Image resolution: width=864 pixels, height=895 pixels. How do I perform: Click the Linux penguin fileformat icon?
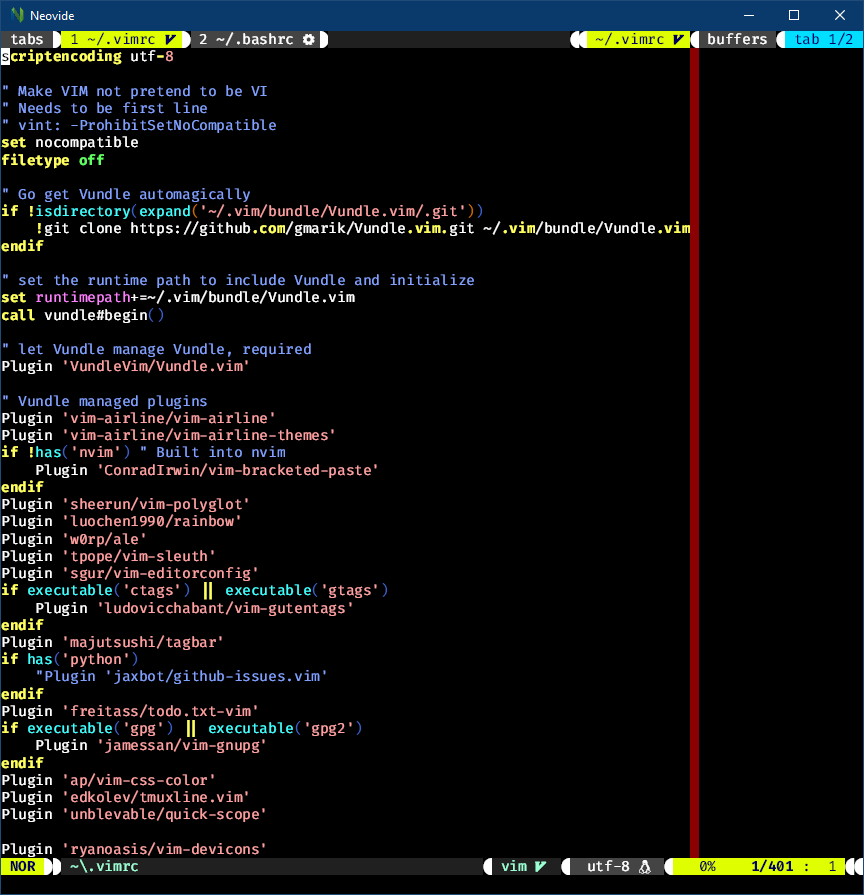[x=645, y=867]
